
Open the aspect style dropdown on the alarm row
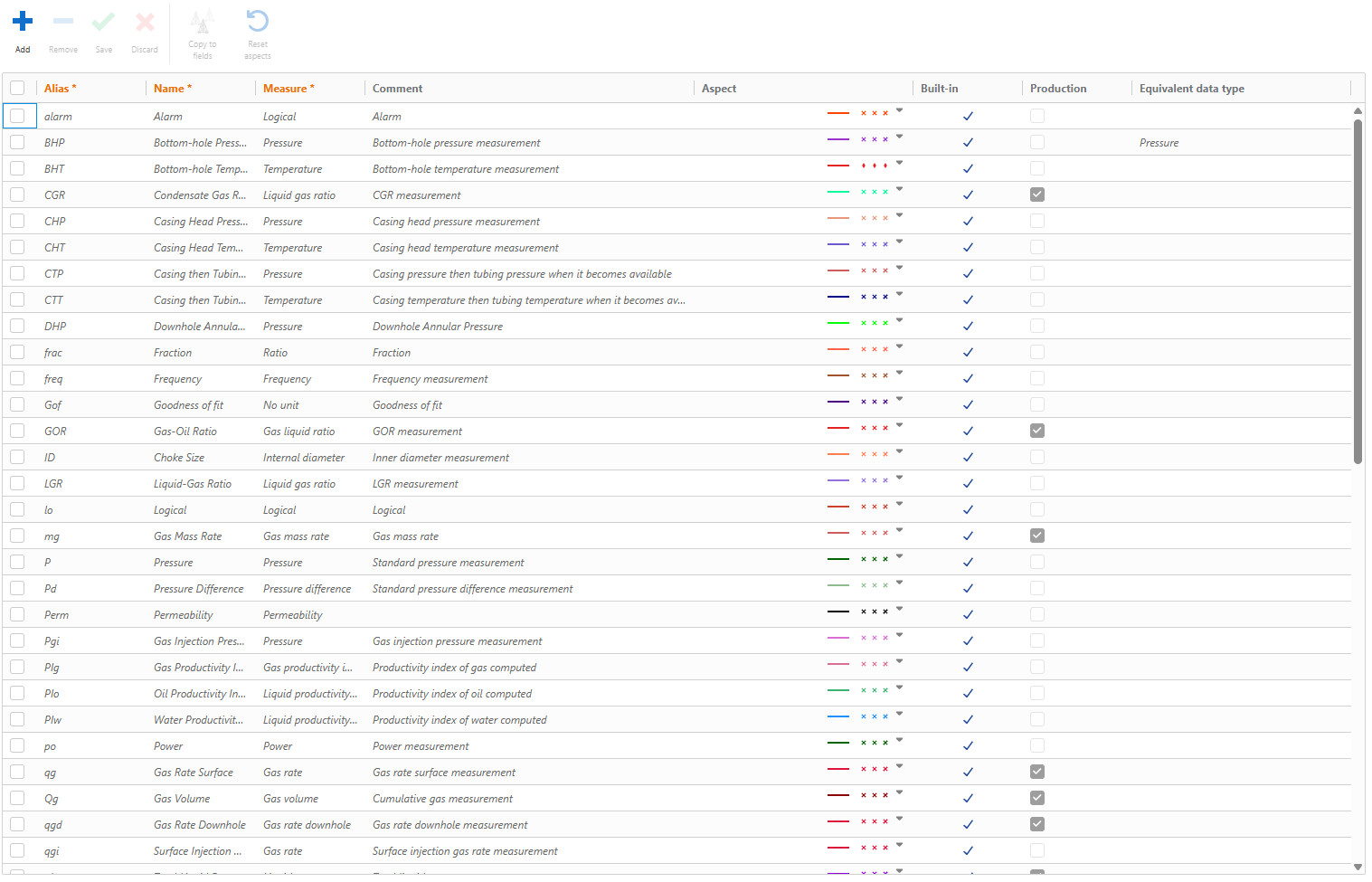(899, 112)
